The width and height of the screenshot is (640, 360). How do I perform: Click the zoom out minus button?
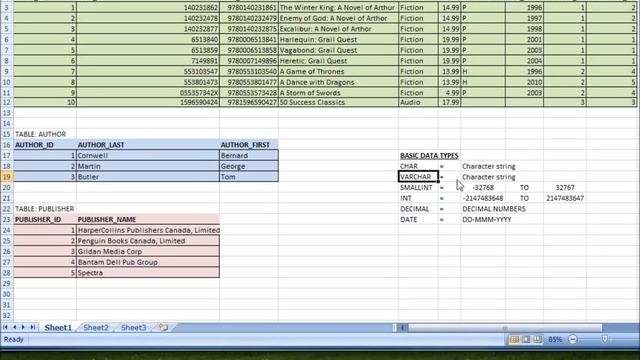573,339
